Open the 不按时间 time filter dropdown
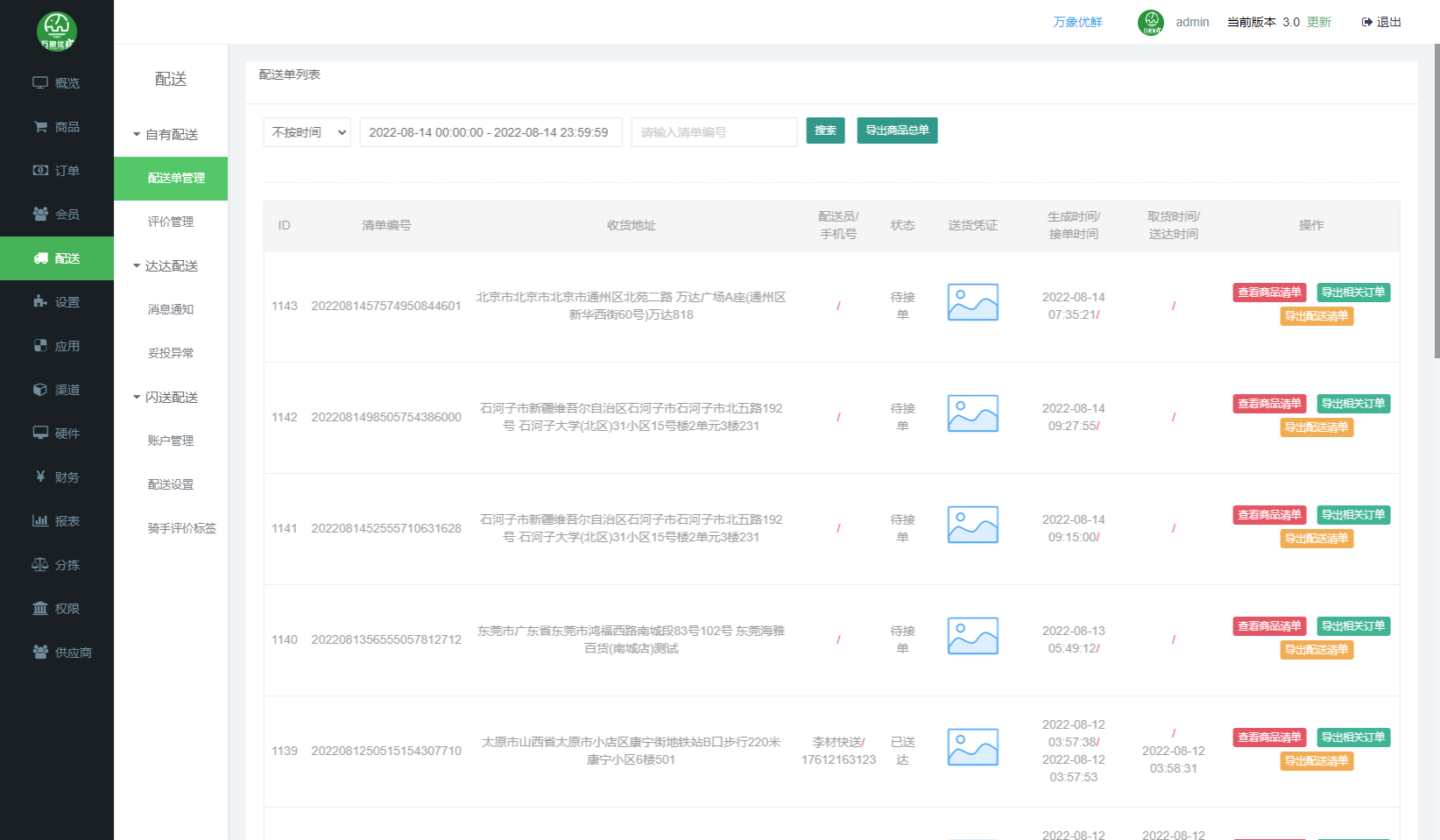This screenshot has width=1440, height=840. pos(307,132)
